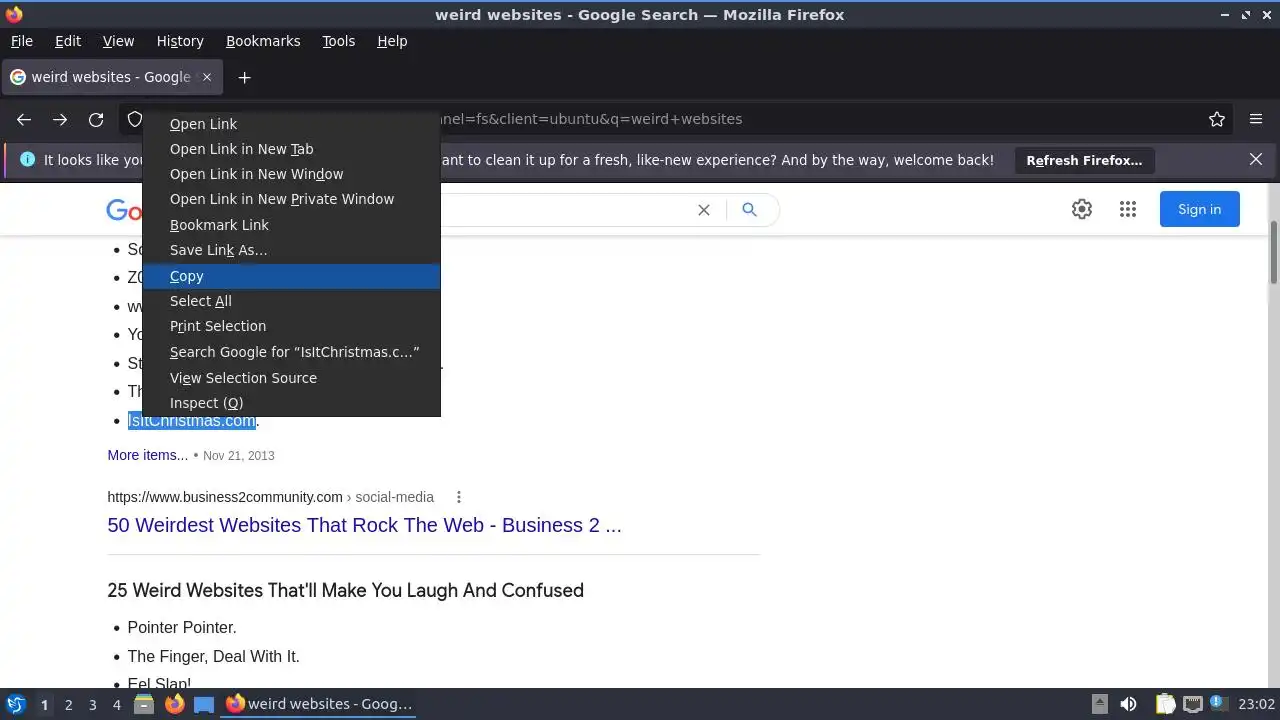This screenshot has width=1280, height=720.
Task: Choose Open Link in New Tab
Action: (x=291, y=149)
